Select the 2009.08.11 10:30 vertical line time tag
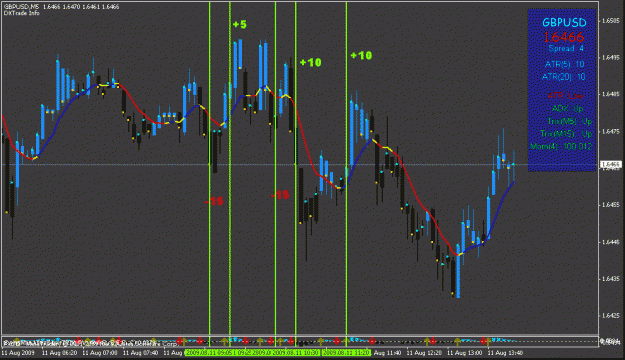This screenshot has height=360, width=625. point(297,353)
